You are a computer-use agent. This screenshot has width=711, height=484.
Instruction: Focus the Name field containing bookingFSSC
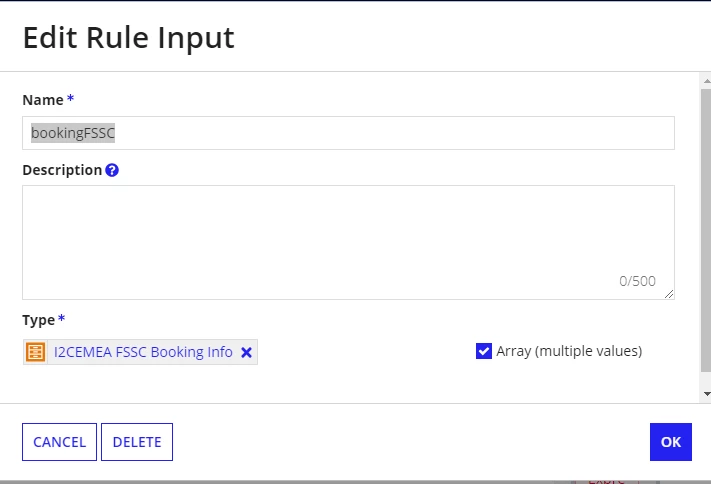(x=348, y=133)
